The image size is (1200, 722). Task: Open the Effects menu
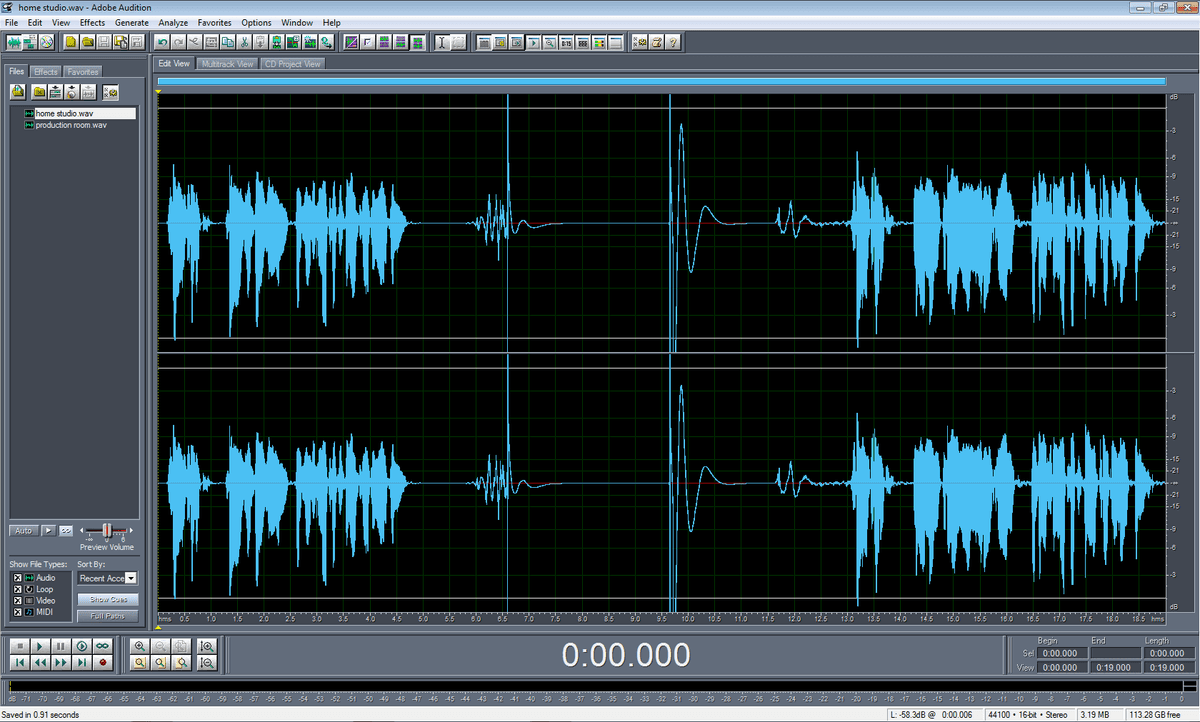[92, 22]
